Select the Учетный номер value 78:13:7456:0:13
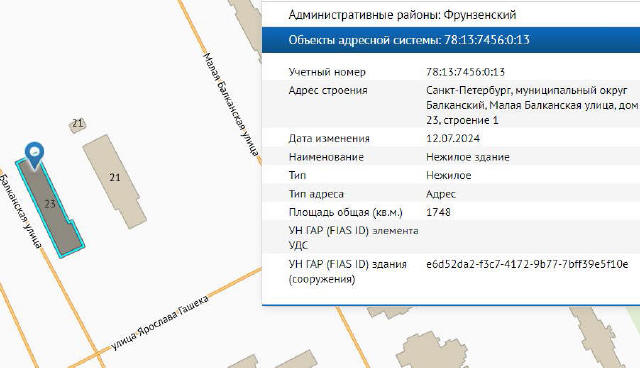 [465, 72]
